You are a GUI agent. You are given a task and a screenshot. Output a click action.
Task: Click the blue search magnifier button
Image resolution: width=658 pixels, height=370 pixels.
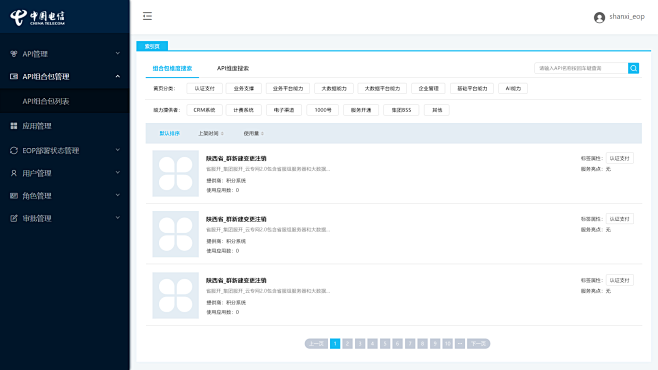[633, 68]
